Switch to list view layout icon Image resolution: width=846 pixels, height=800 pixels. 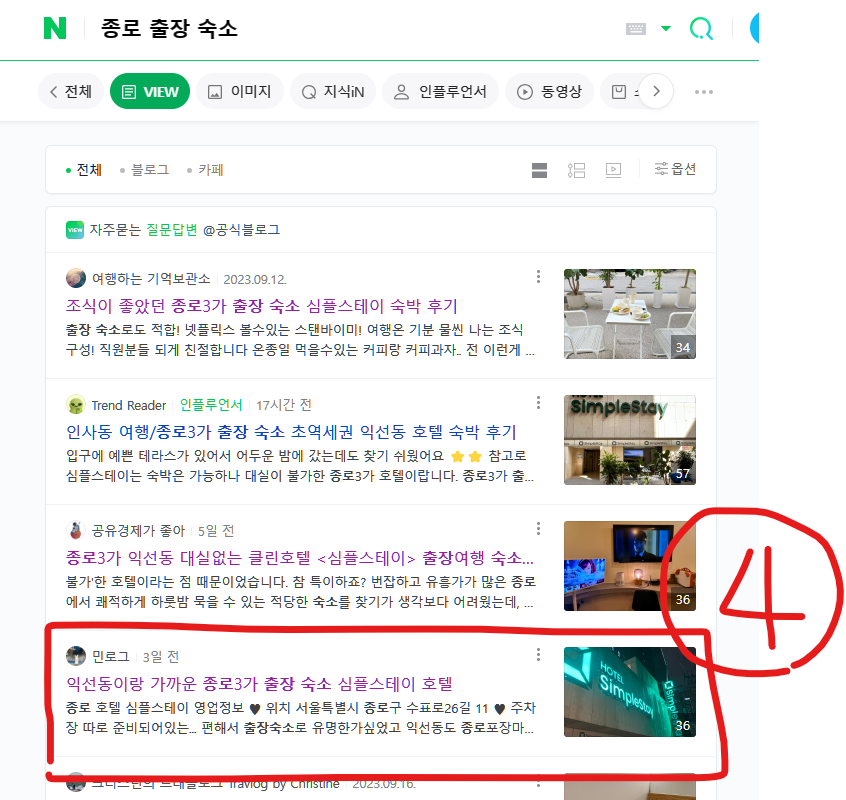coord(576,170)
